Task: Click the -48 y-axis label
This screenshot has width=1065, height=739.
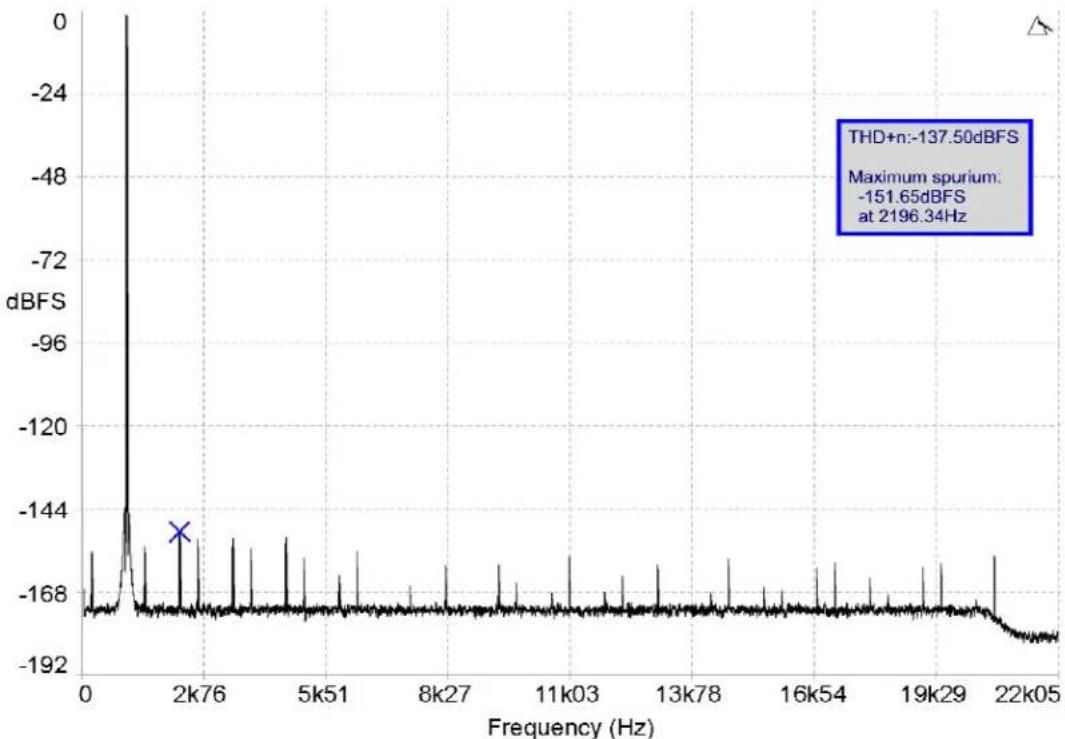Action: 50,177
